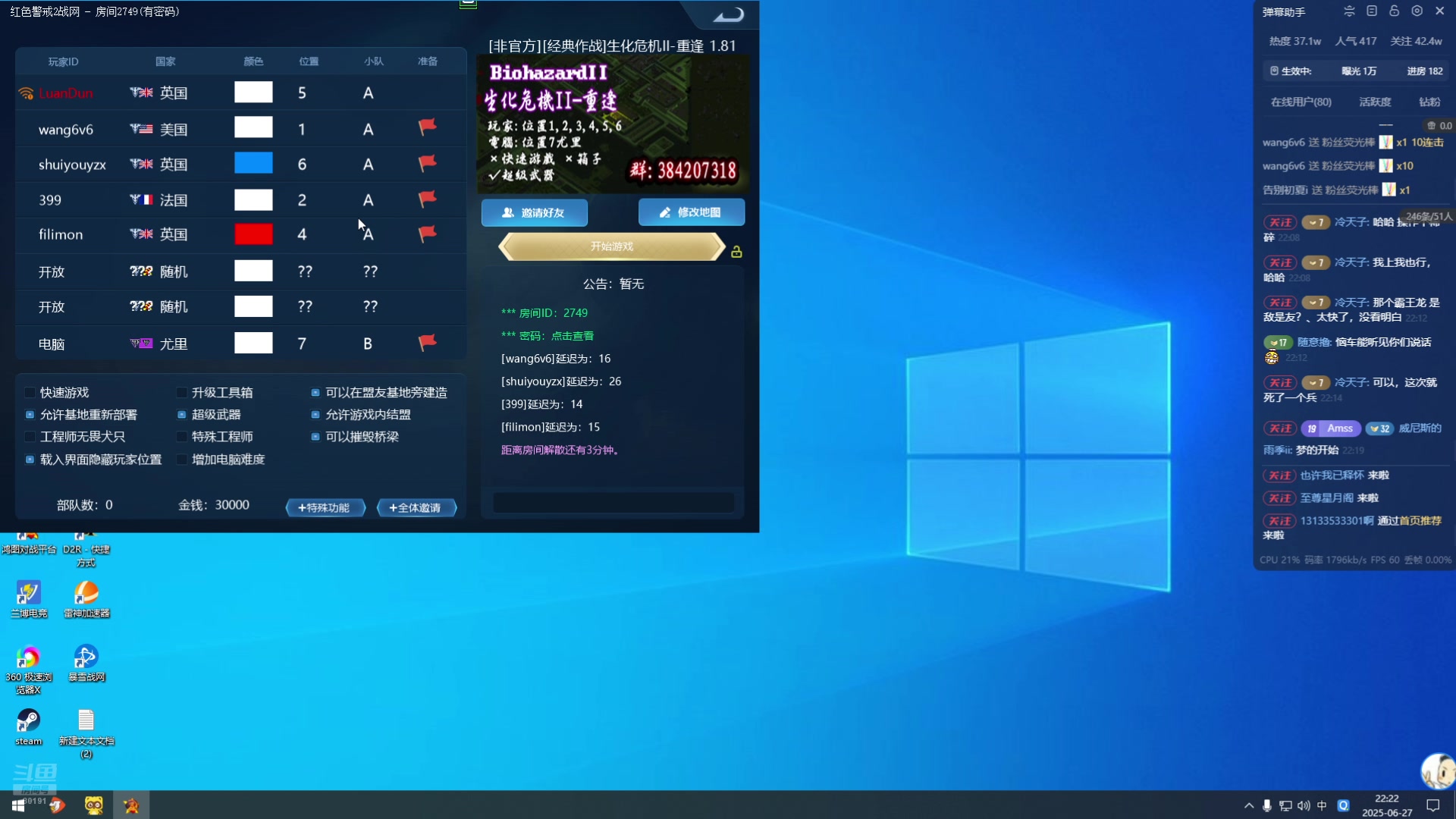Click the active Red Alert taskbar icon
The image size is (1456, 819).
click(x=131, y=805)
